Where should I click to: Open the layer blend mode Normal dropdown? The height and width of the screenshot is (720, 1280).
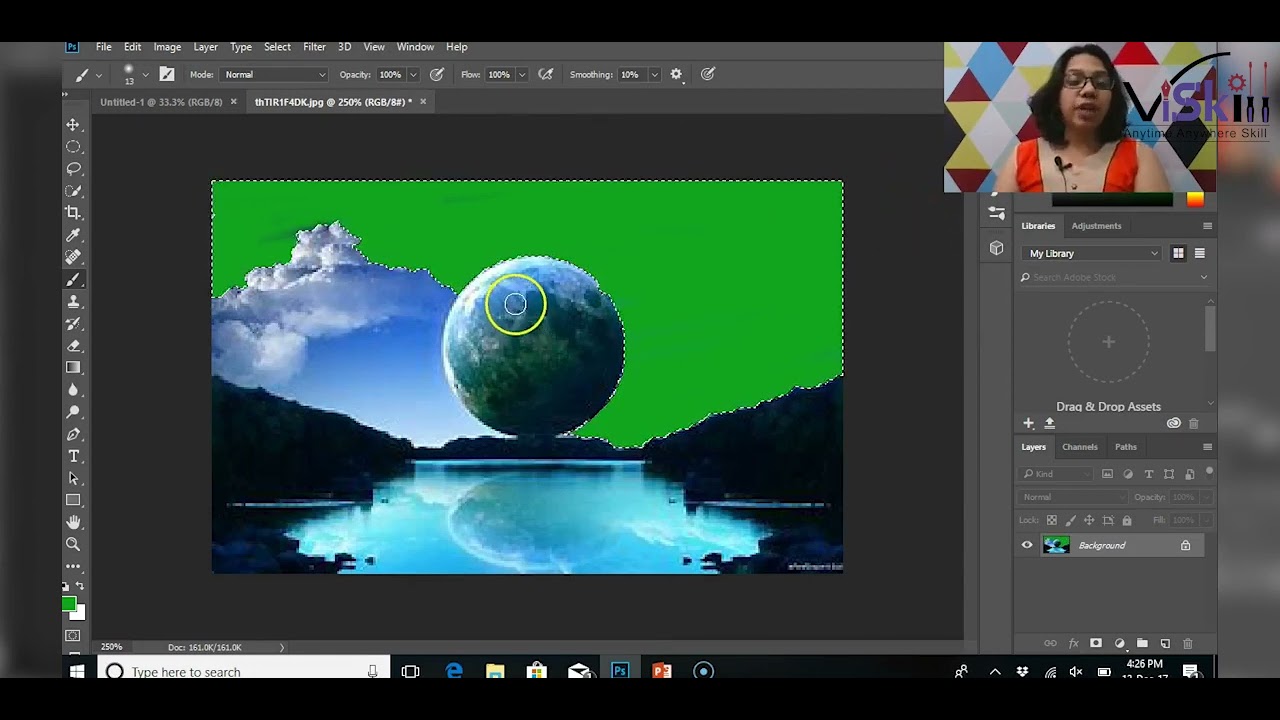tap(1073, 497)
